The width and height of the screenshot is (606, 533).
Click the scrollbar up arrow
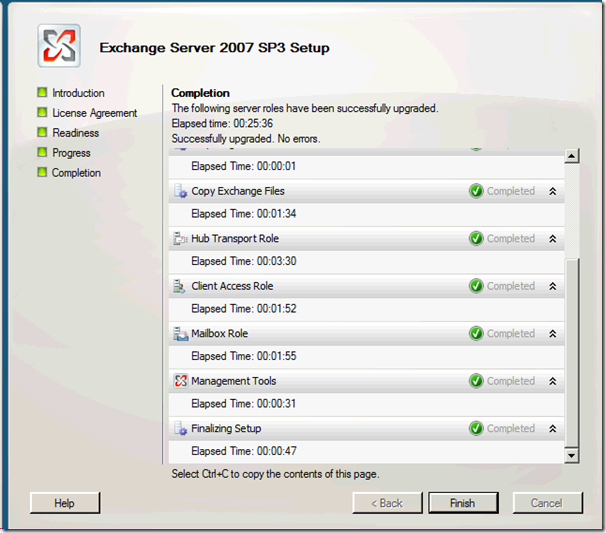[571, 156]
